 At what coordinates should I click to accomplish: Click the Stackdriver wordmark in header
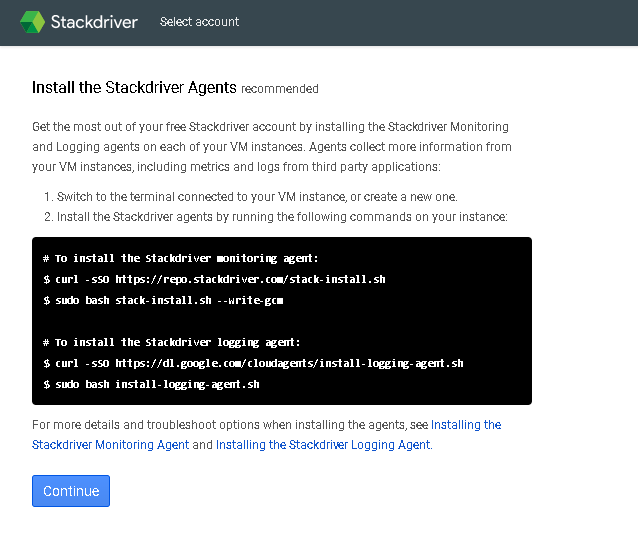(x=93, y=22)
